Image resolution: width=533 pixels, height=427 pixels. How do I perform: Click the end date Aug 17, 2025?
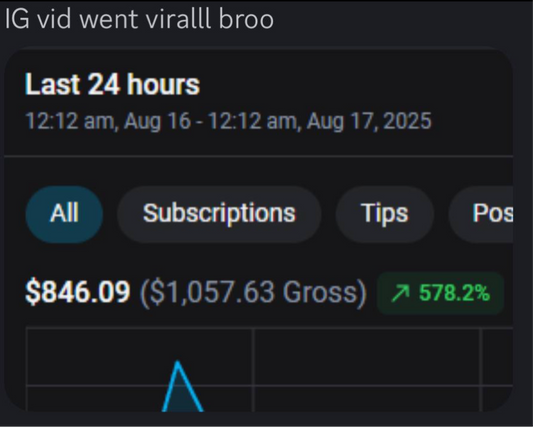pyautogui.click(x=369, y=121)
